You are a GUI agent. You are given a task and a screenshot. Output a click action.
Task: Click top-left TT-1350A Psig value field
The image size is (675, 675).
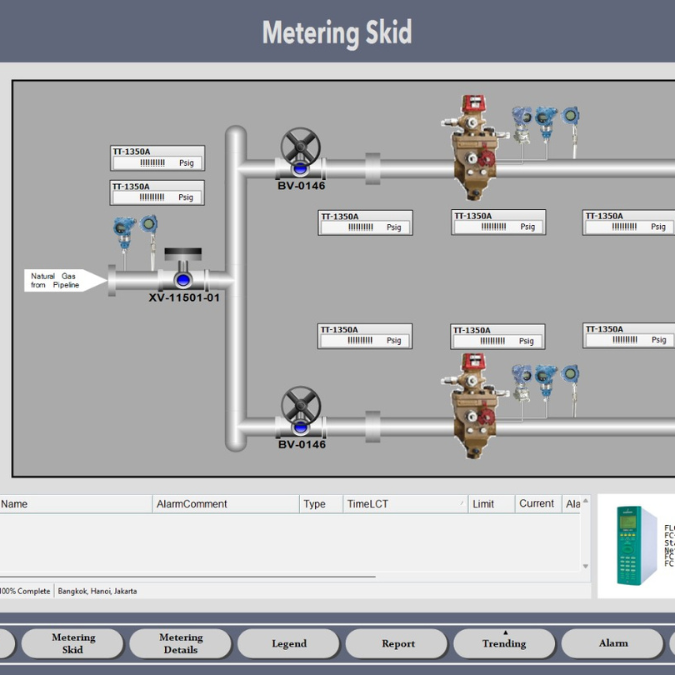pyautogui.click(x=158, y=163)
